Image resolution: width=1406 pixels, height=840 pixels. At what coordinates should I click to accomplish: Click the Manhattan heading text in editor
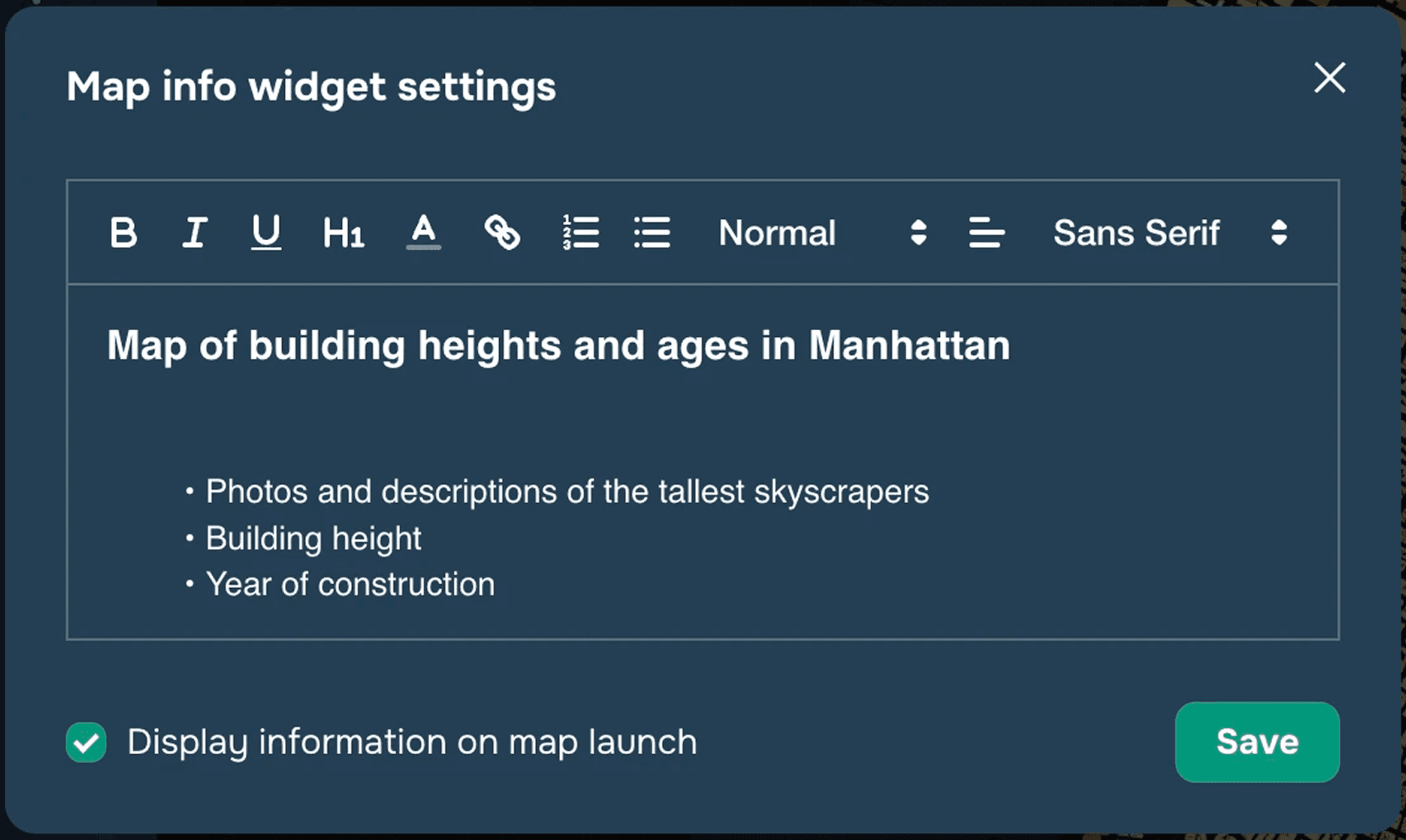(x=558, y=345)
